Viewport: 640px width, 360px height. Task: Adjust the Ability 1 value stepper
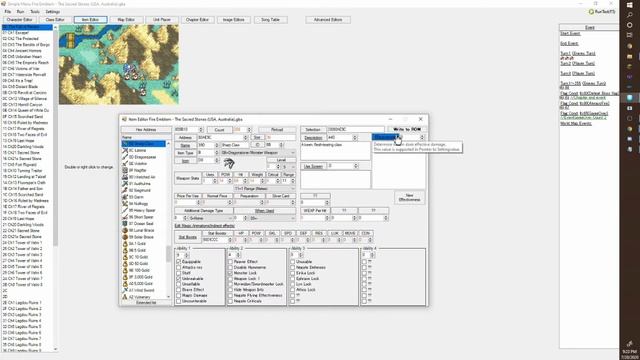[187, 255]
